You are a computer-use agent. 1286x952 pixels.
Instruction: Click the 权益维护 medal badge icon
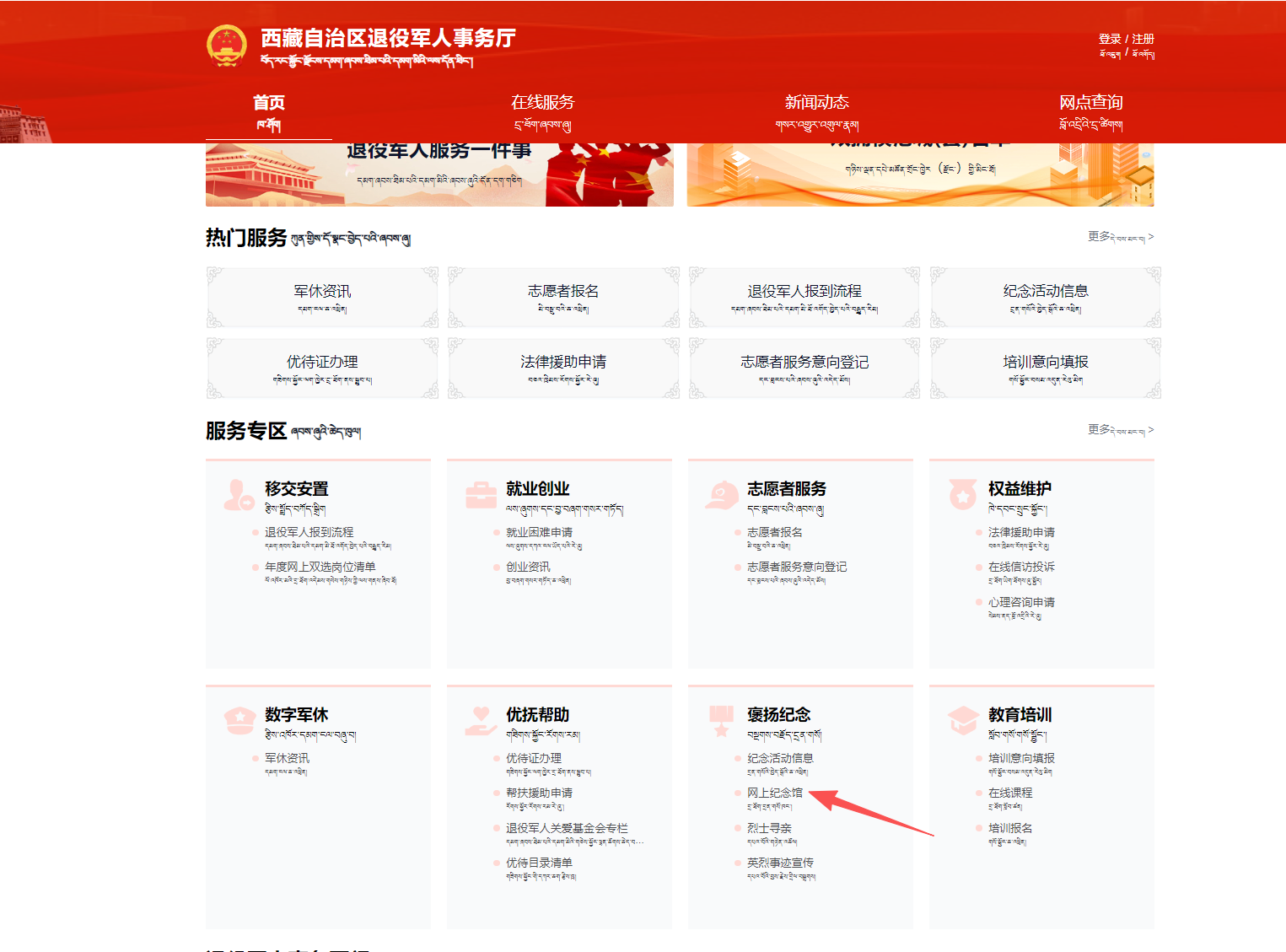tap(962, 495)
